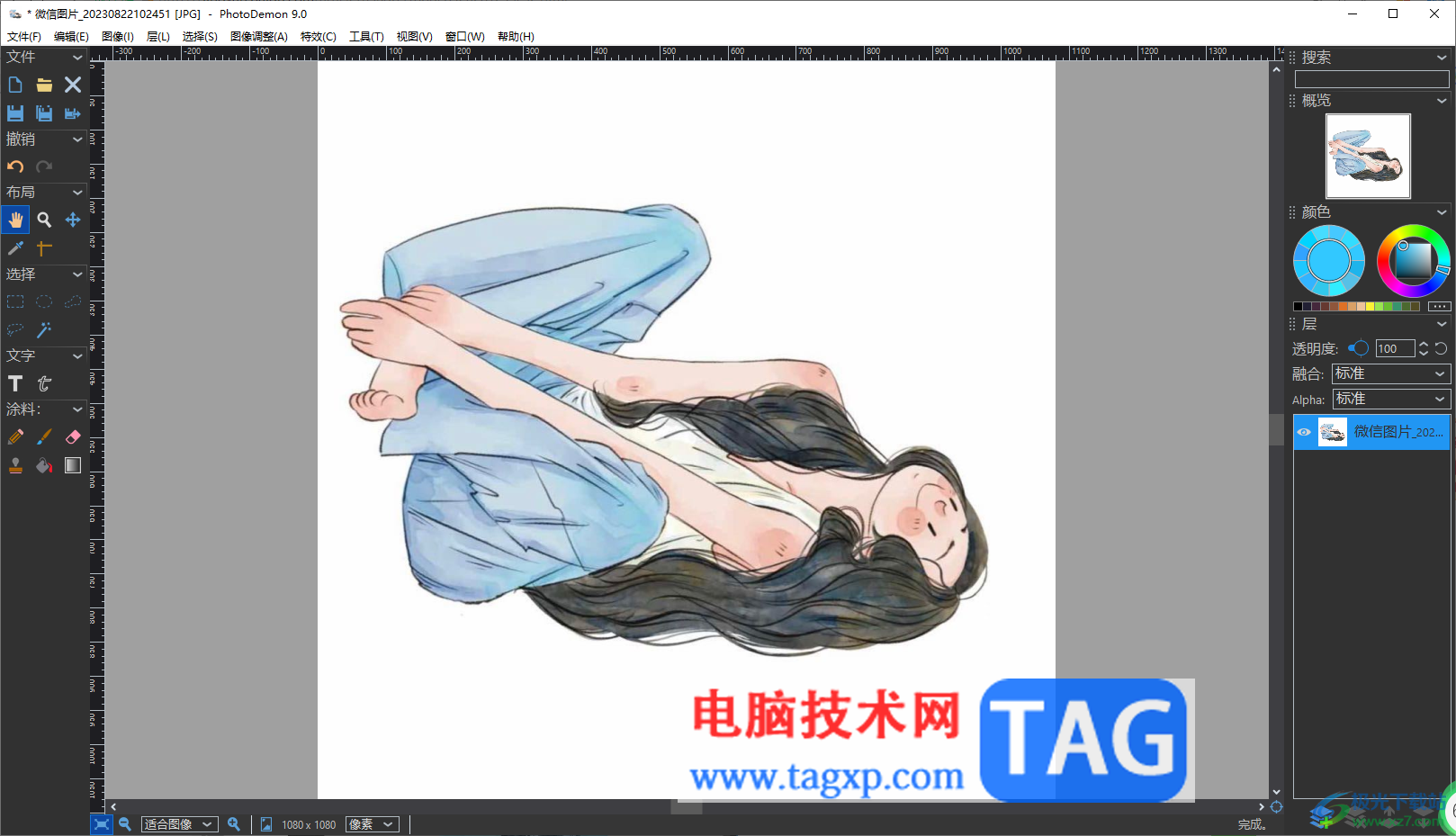Collapse the 涂料 toolbox section
This screenshot has width=1456, height=836.
click(x=77, y=409)
